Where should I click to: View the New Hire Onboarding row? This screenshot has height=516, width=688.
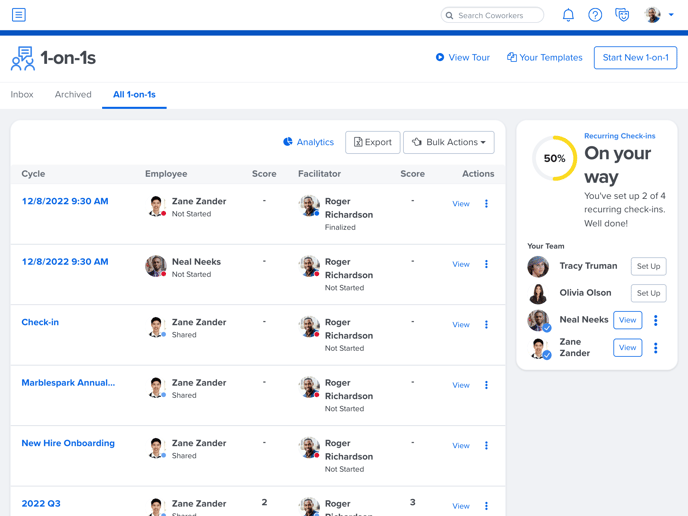[461, 446]
